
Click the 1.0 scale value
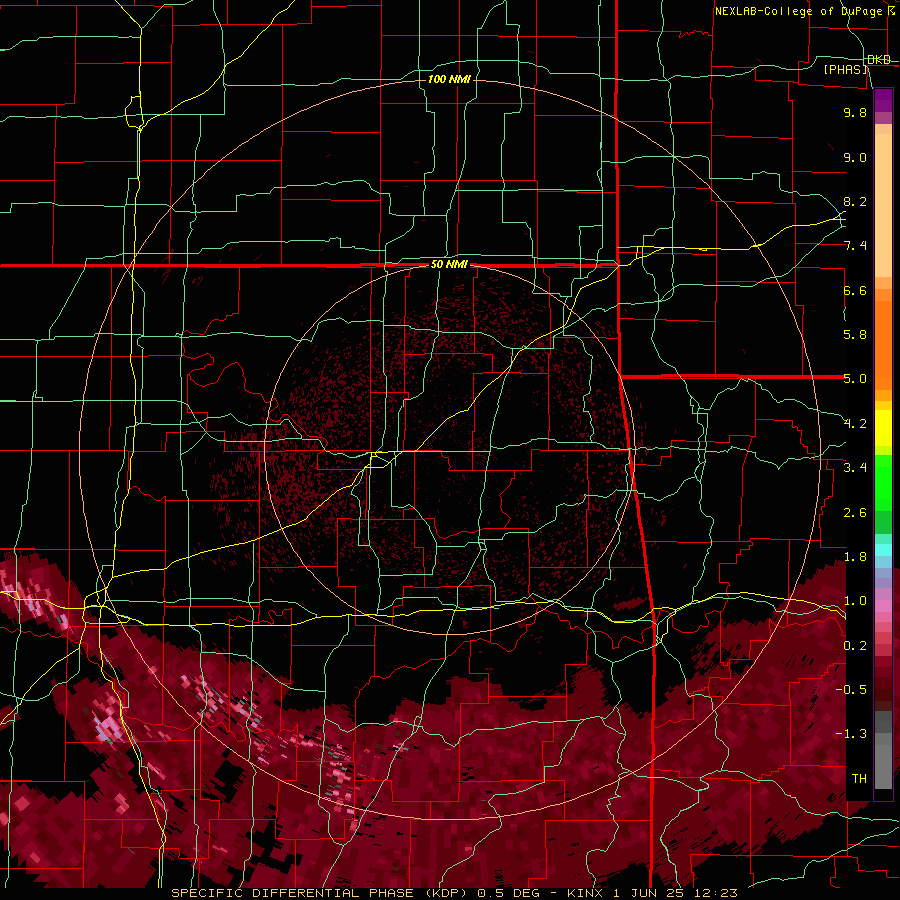pos(855,601)
